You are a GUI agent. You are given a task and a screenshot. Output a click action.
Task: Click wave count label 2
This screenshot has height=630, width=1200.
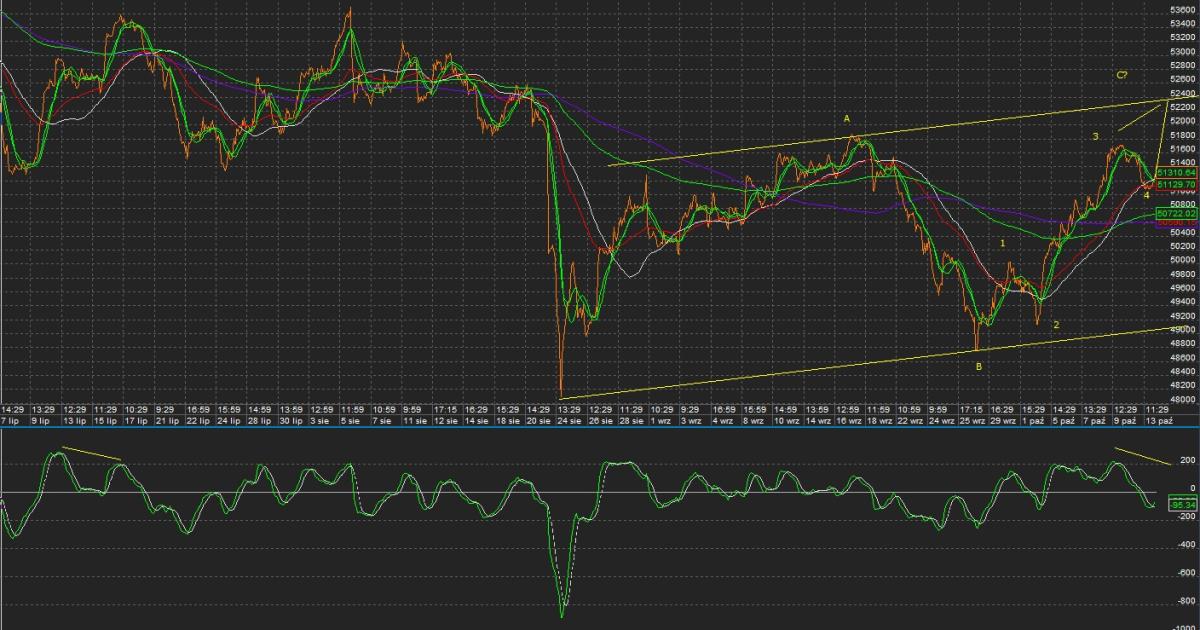(x=1055, y=324)
